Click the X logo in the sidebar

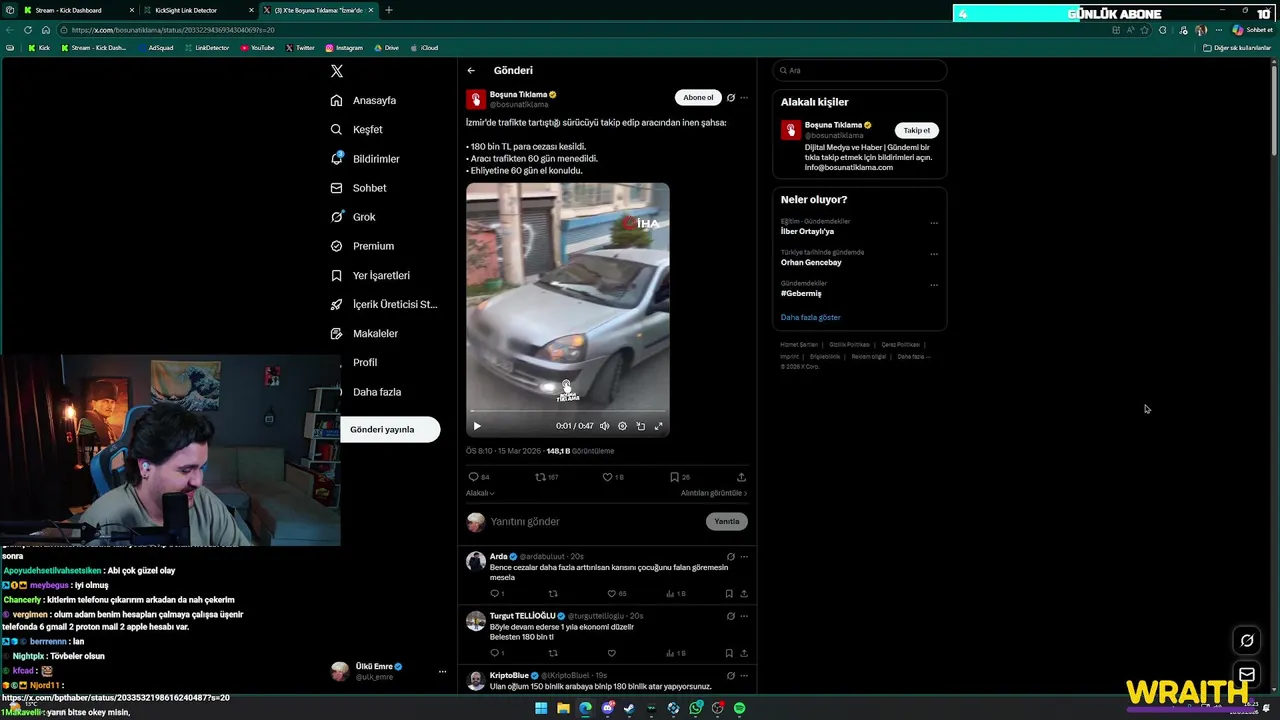coord(337,71)
